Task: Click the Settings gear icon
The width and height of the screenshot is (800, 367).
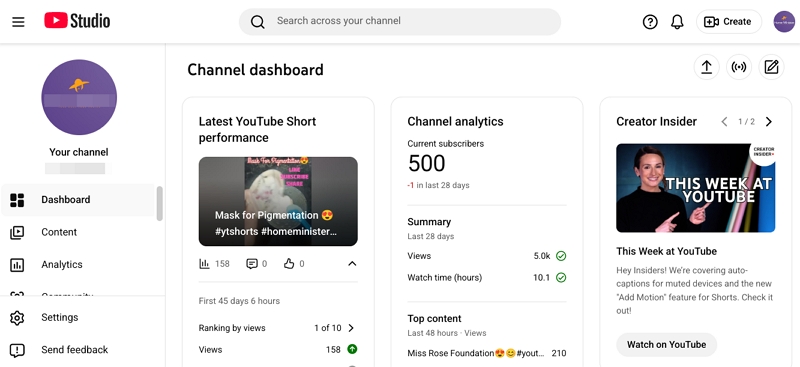Action: [17, 317]
